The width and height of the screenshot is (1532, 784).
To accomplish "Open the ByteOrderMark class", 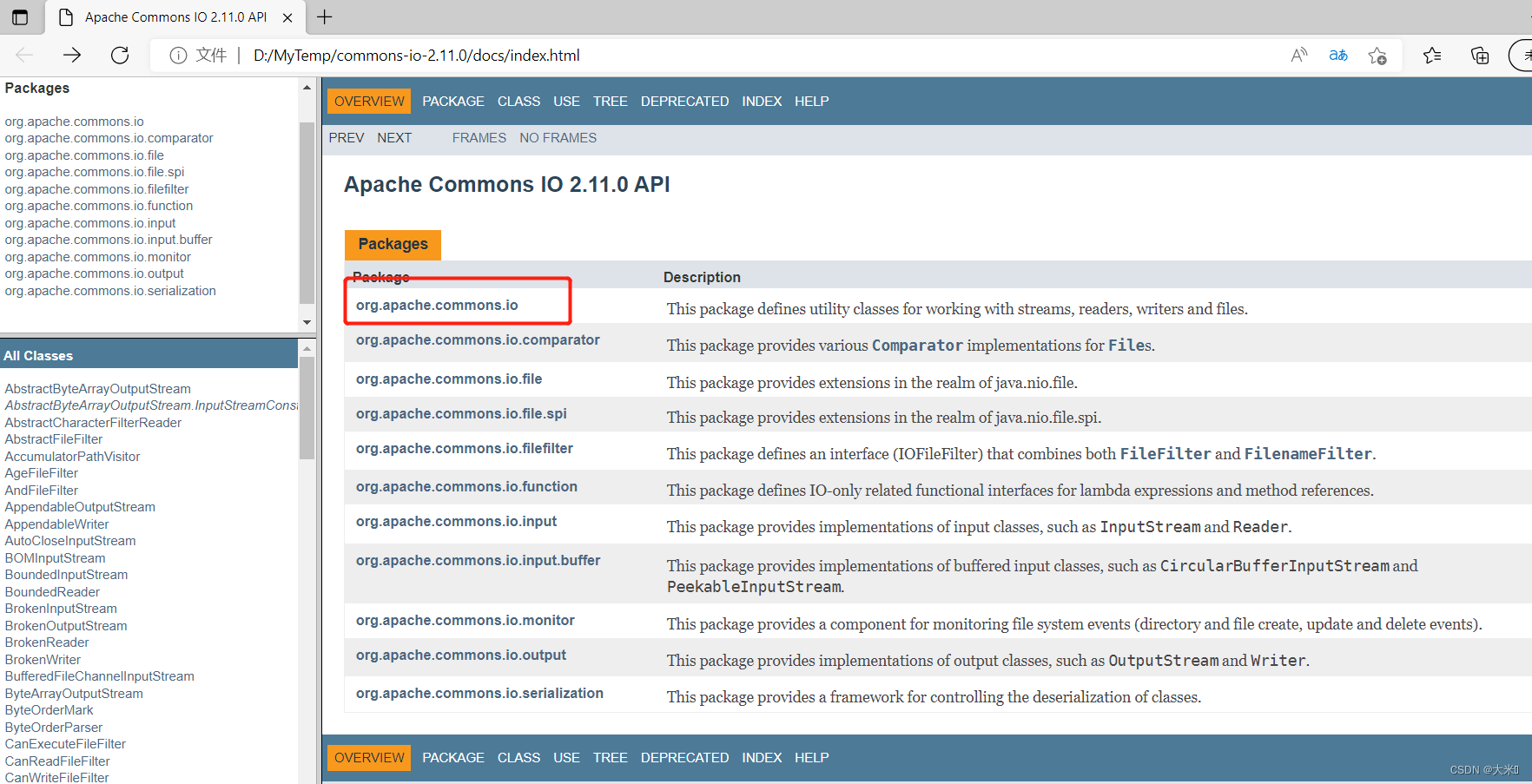I will click(x=49, y=710).
